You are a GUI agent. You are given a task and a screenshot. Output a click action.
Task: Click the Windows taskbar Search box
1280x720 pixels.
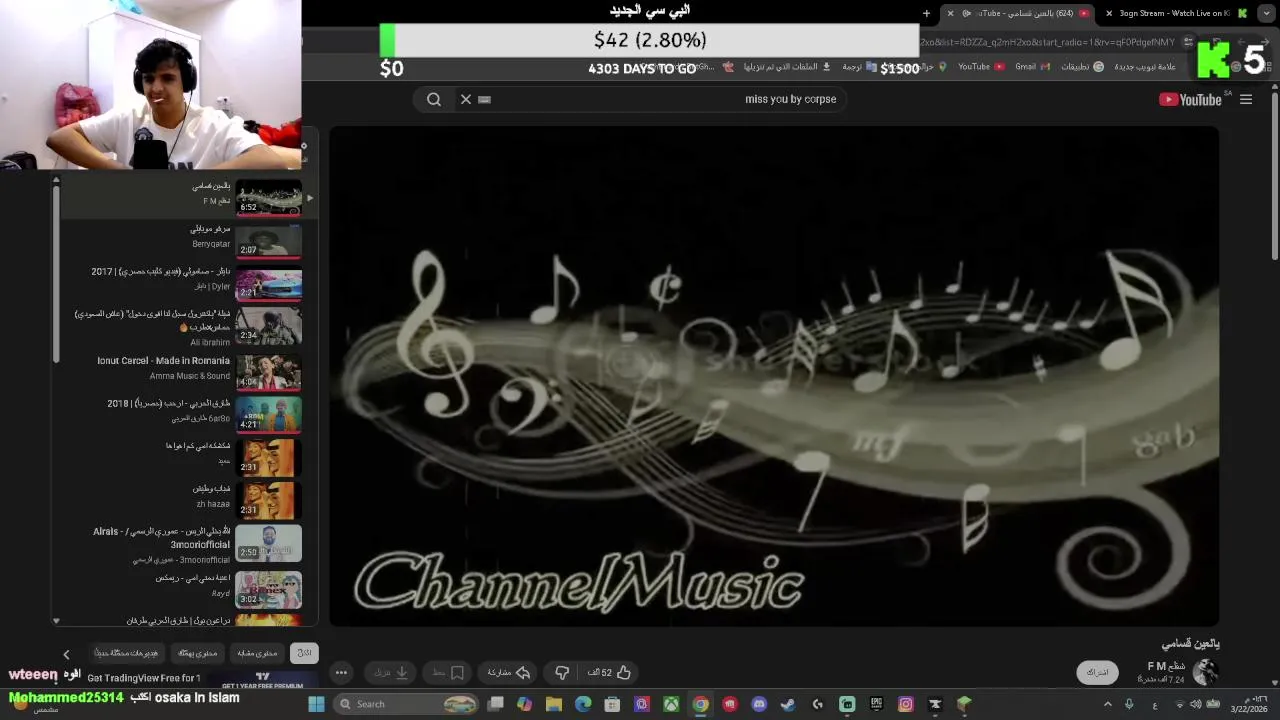(x=407, y=704)
